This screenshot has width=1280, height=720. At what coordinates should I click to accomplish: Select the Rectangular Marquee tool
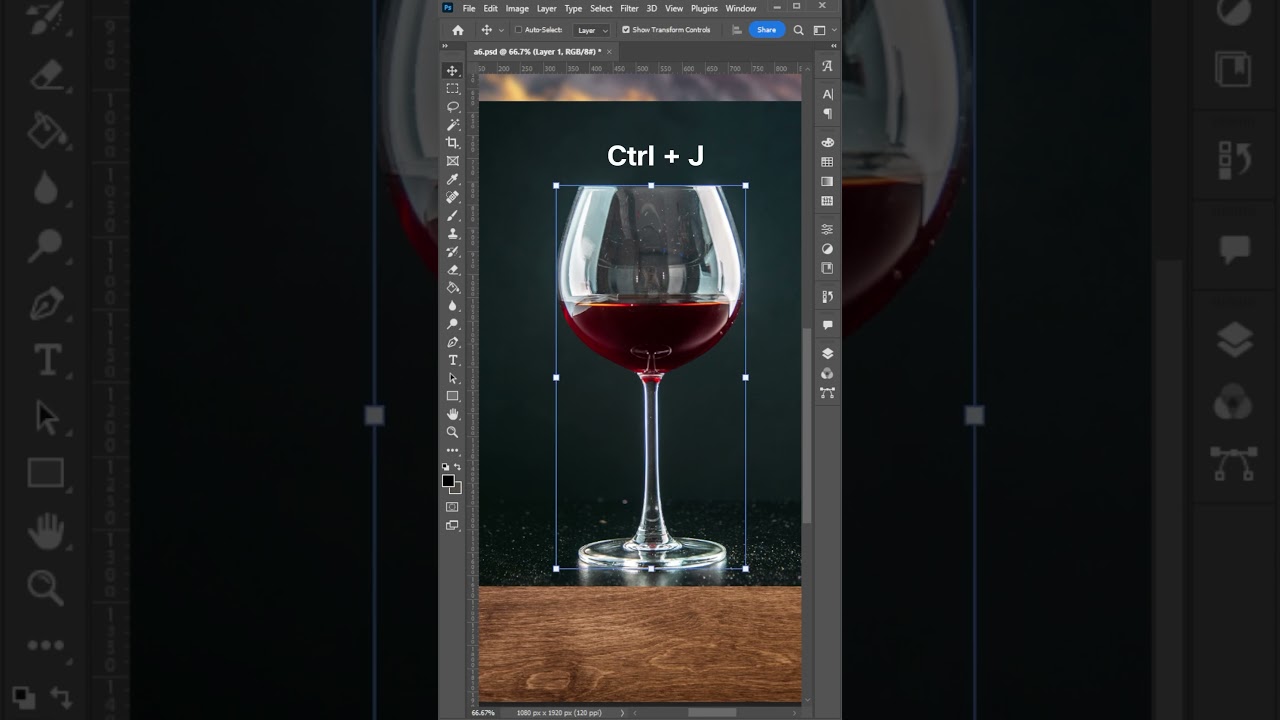point(452,89)
